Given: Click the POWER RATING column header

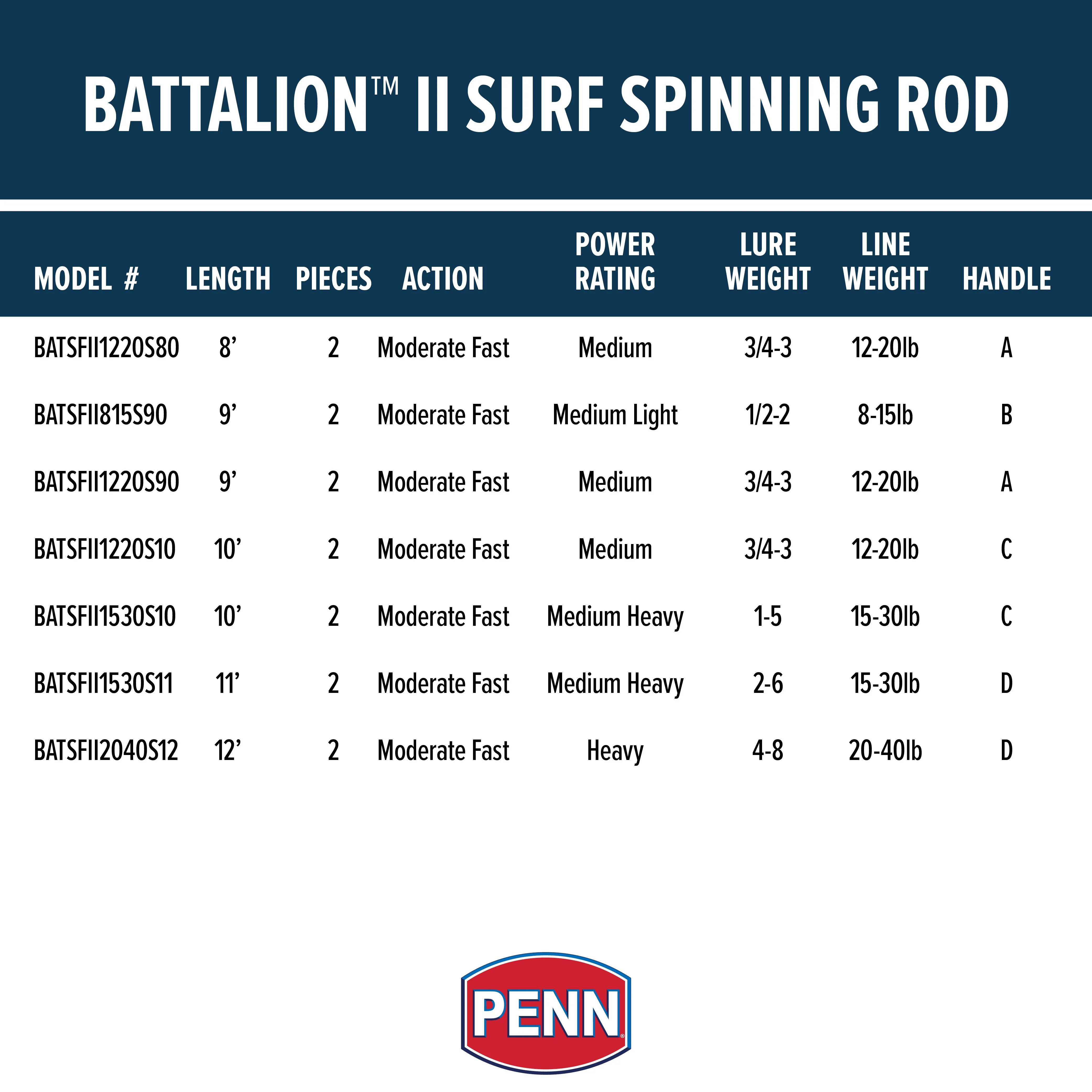Looking at the screenshot, I should (615, 262).
